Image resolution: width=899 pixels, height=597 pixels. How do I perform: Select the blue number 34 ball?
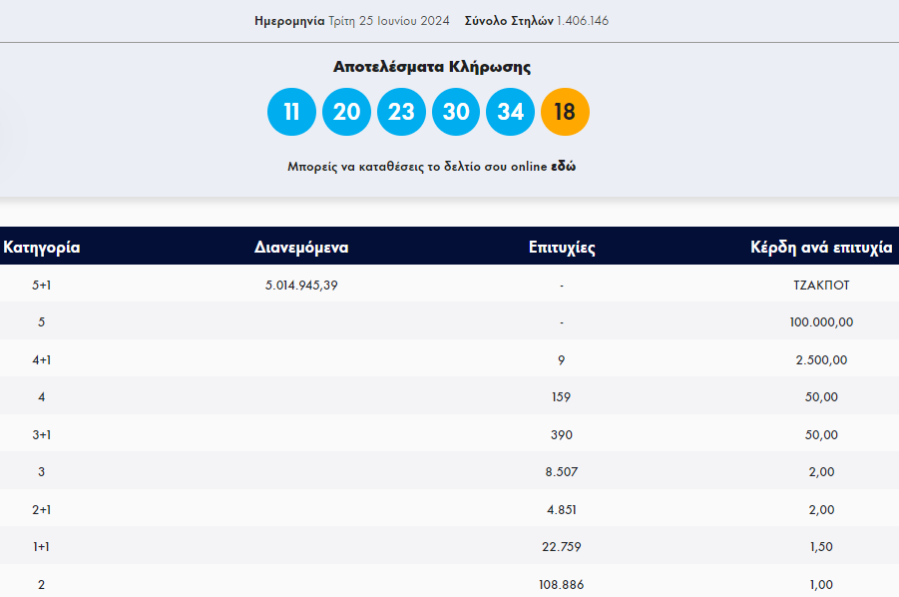510,112
